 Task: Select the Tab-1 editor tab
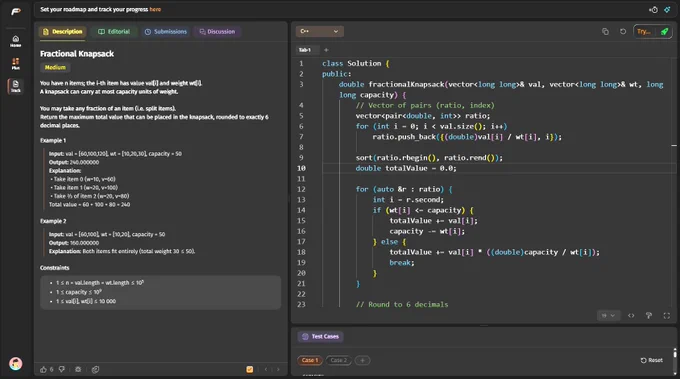click(x=305, y=50)
